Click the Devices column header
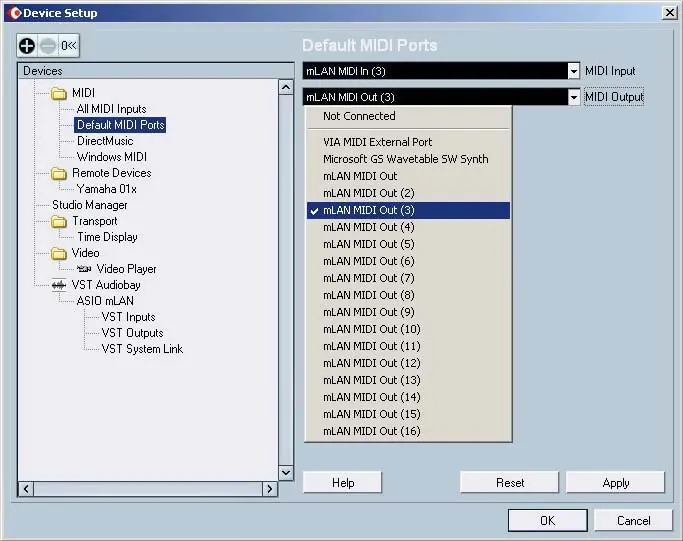683x541 pixels. coord(156,71)
